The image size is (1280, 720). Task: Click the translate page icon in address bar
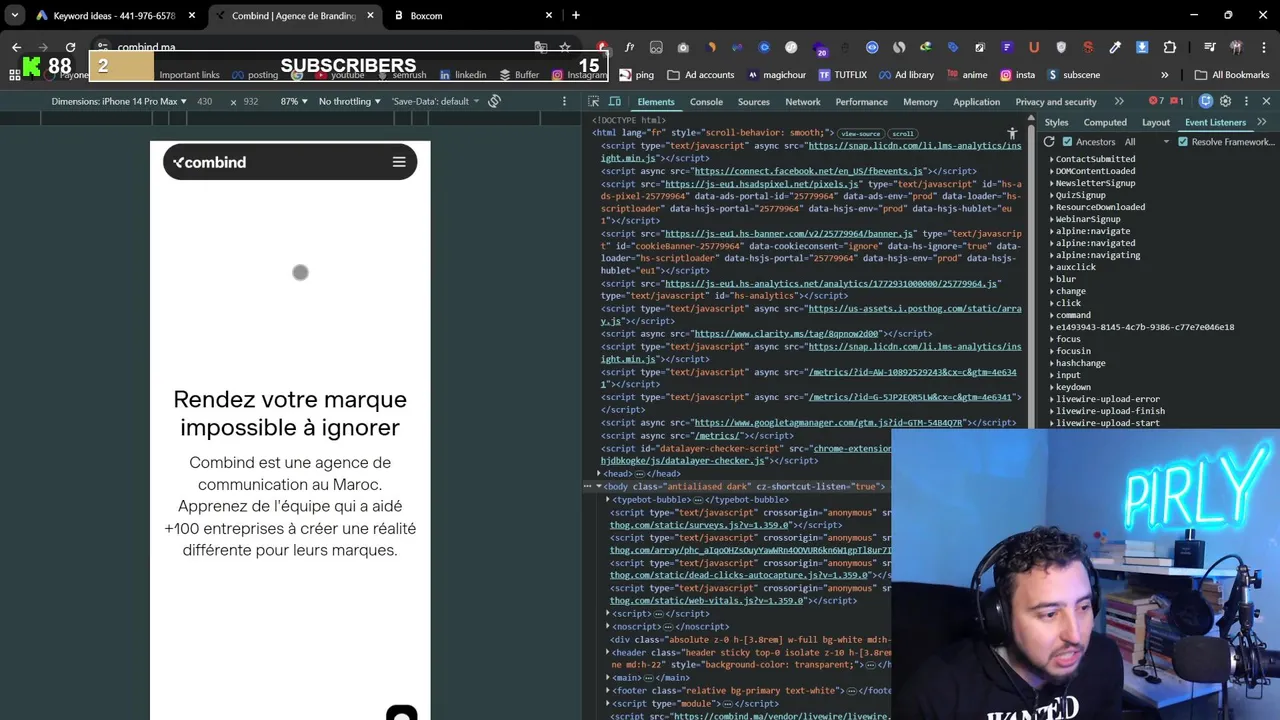(541, 47)
